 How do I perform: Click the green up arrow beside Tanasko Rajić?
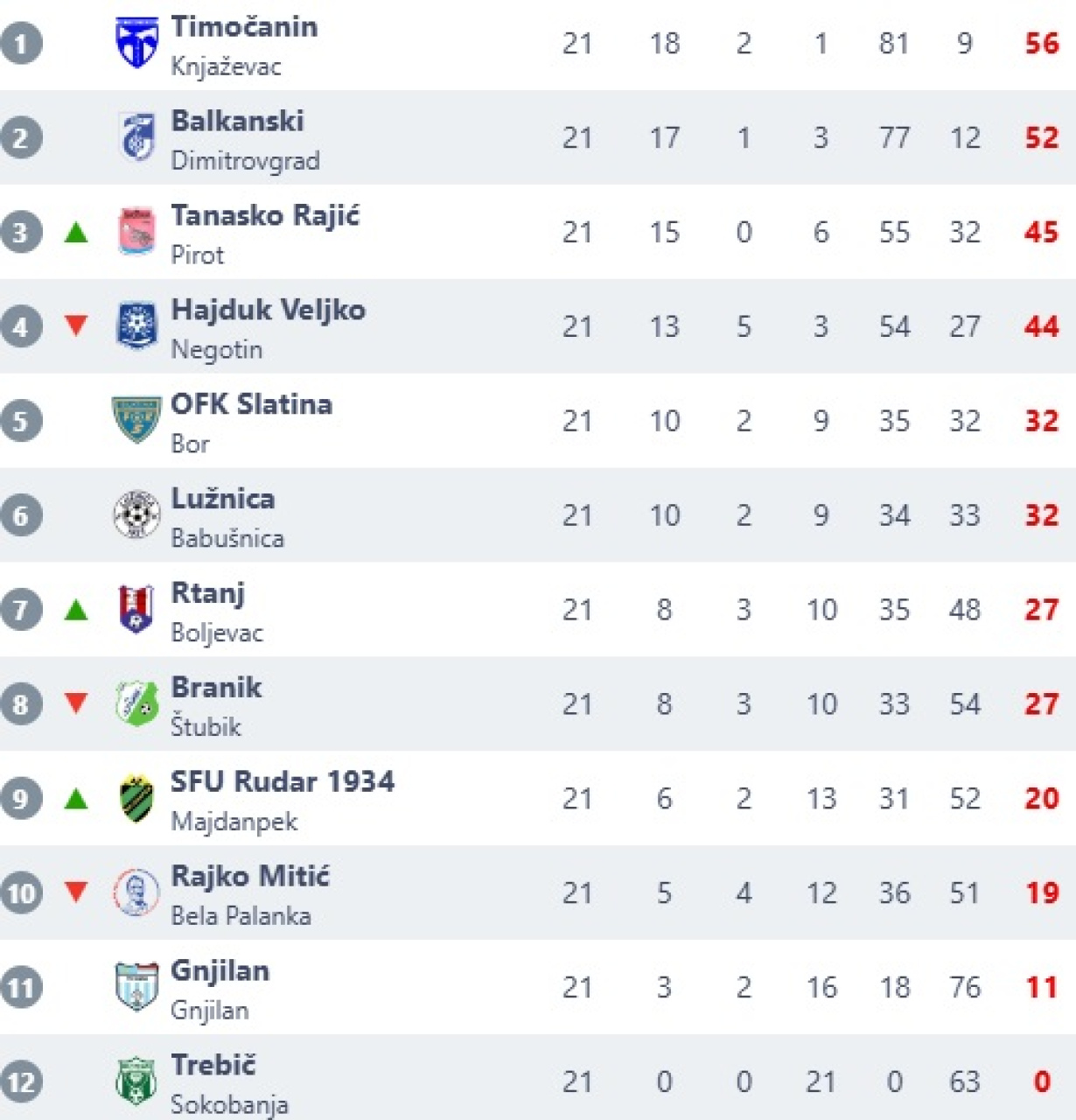click(76, 233)
